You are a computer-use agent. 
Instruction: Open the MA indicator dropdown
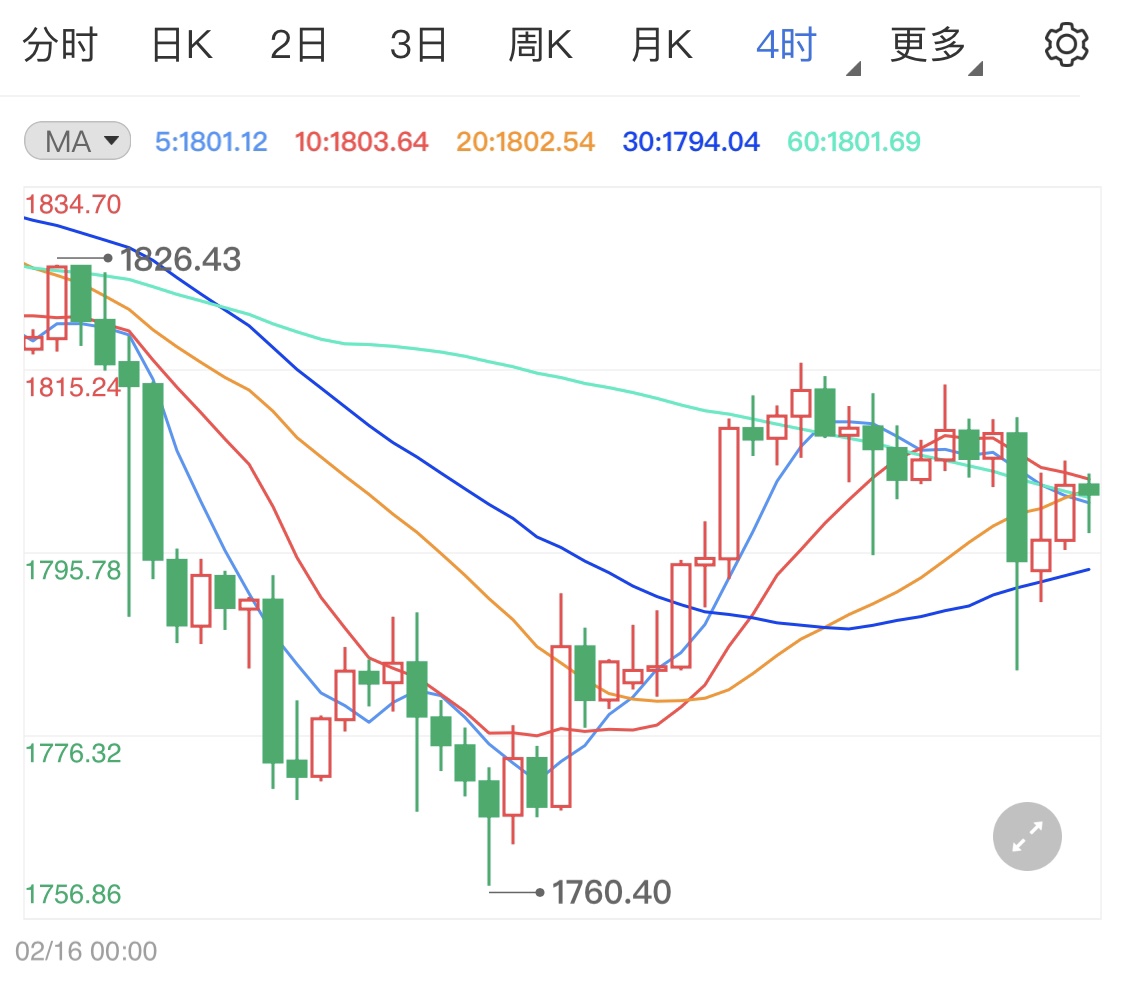pyautogui.click(x=77, y=141)
